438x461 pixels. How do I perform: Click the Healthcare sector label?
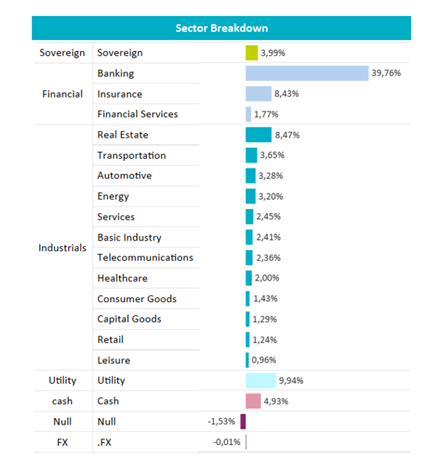[122, 278]
